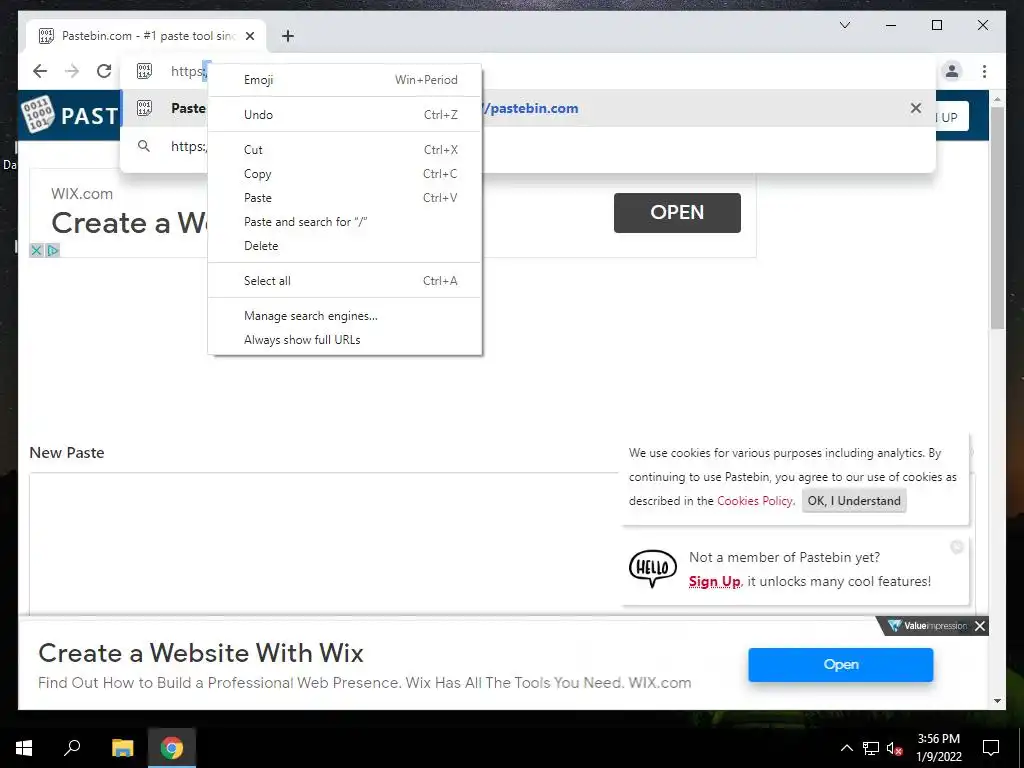Reload the Pastebin page
1024x768 pixels.
pos(104,71)
